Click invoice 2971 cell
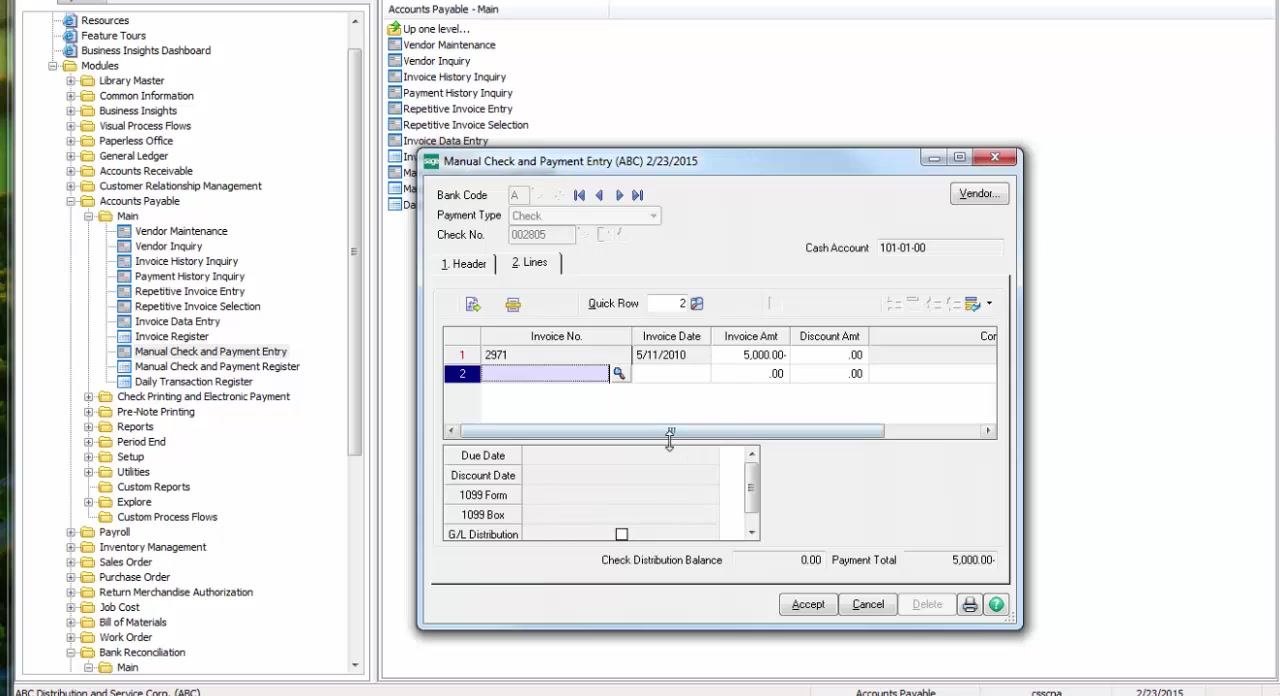Image resolution: width=1280 pixels, height=696 pixels. click(x=556, y=355)
